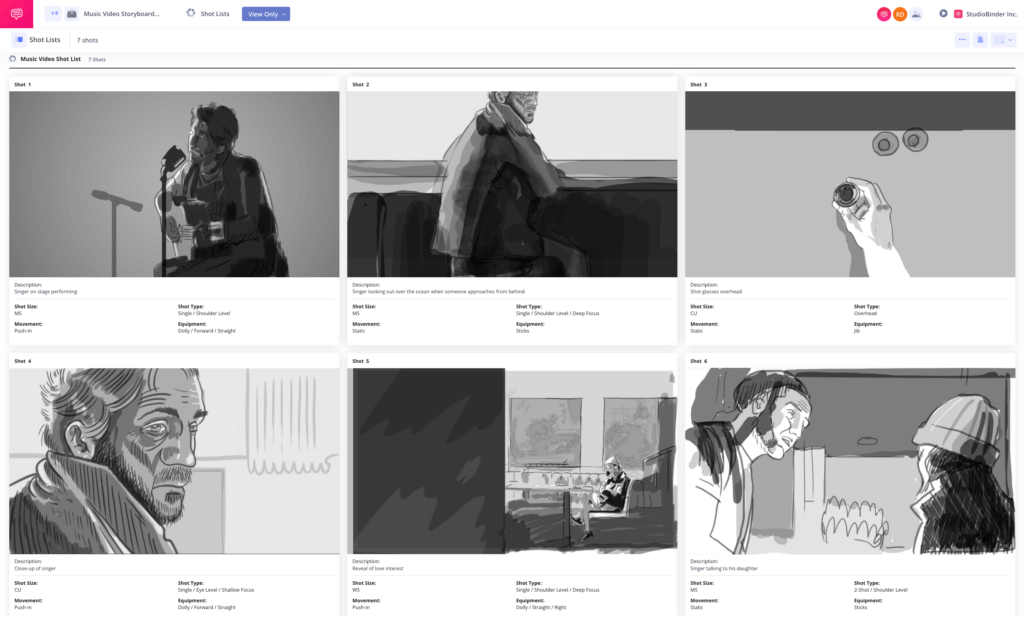Click the pink collaborator avatar
Viewport: 1024px width, 618px height.
pos(884,13)
